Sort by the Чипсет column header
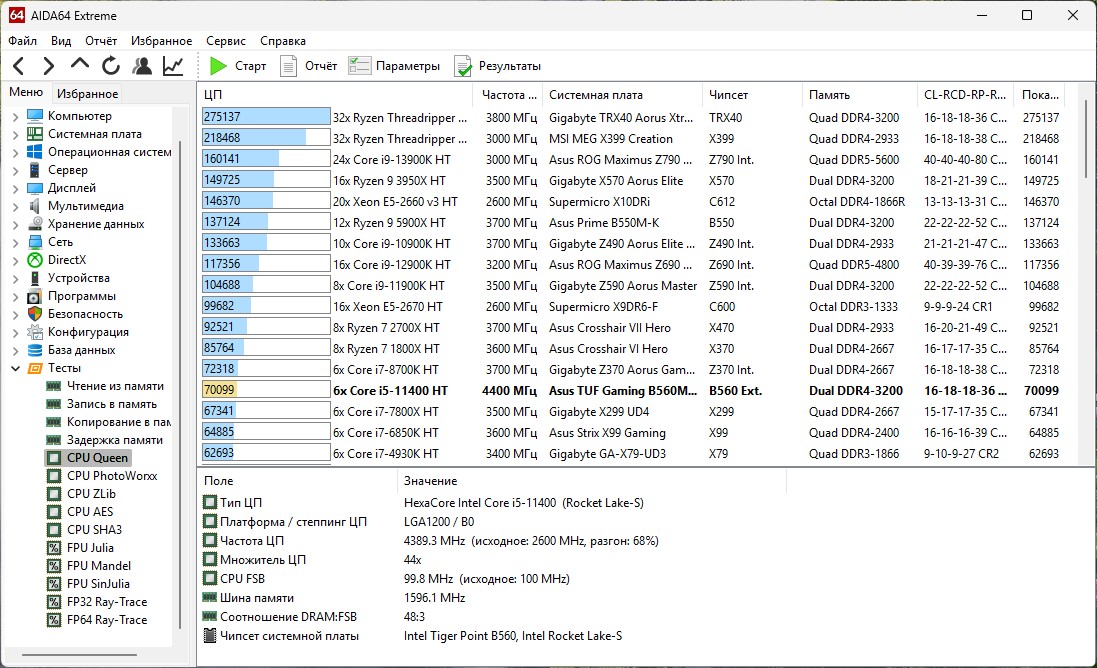 pyautogui.click(x=751, y=94)
